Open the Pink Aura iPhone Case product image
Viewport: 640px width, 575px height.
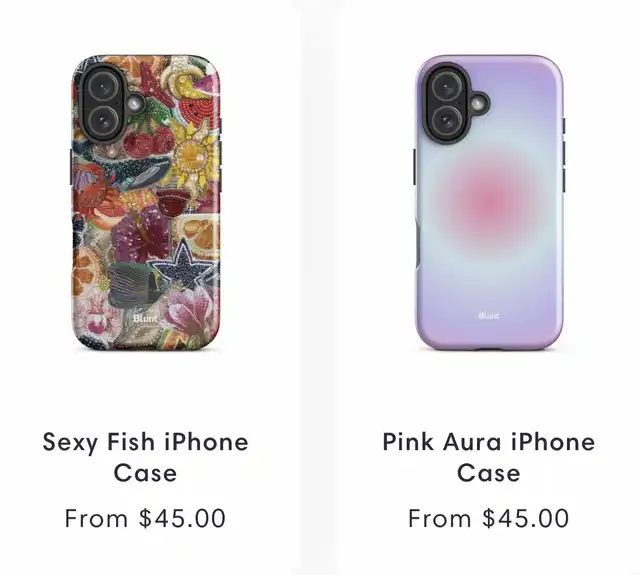(x=490, y=203)
